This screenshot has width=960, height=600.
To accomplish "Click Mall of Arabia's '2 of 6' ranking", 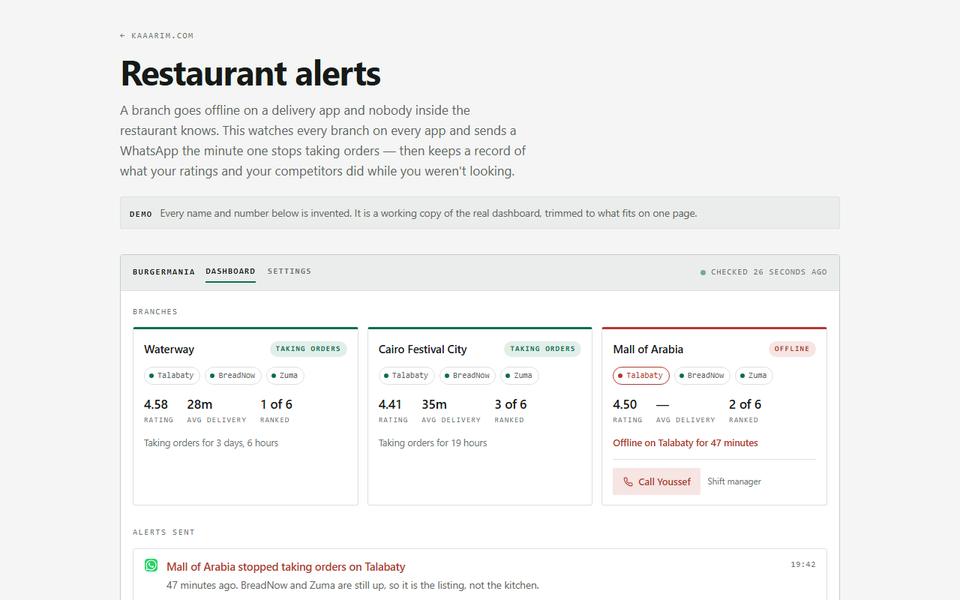I will (745, 405).
